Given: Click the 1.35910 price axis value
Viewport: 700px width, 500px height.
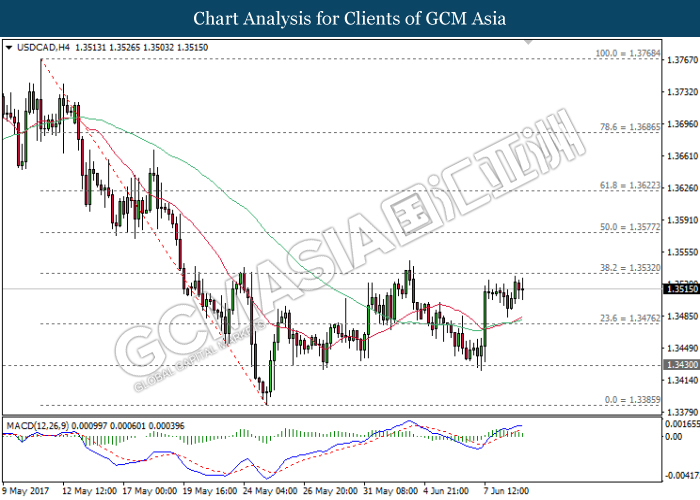Looking at the screenshot, I should (x=682, y=220).
